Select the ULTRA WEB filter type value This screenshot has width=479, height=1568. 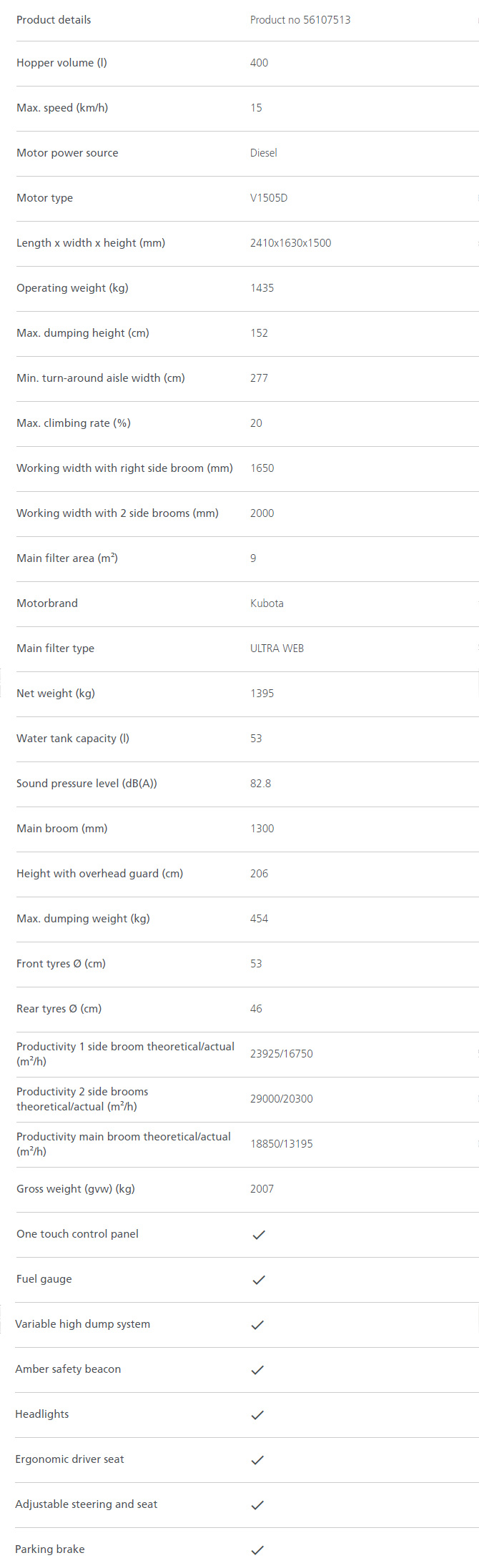tap(277, 649)
